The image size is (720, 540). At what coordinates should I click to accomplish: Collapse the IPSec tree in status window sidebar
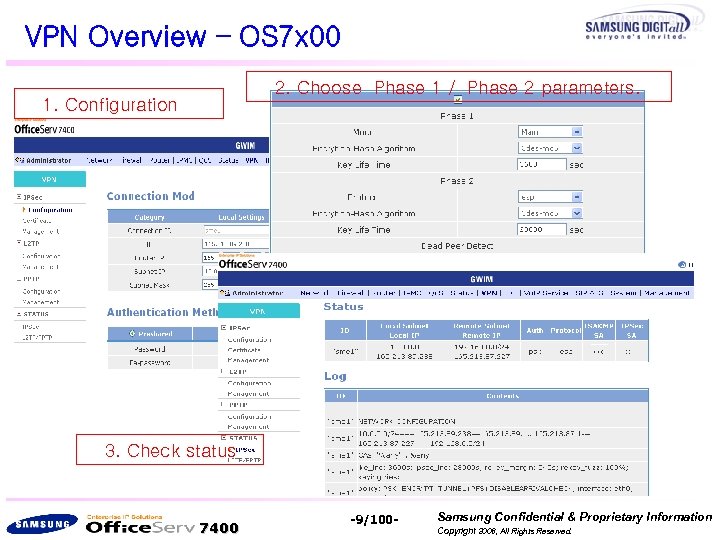pyautogui.click(x=224, y=328)
